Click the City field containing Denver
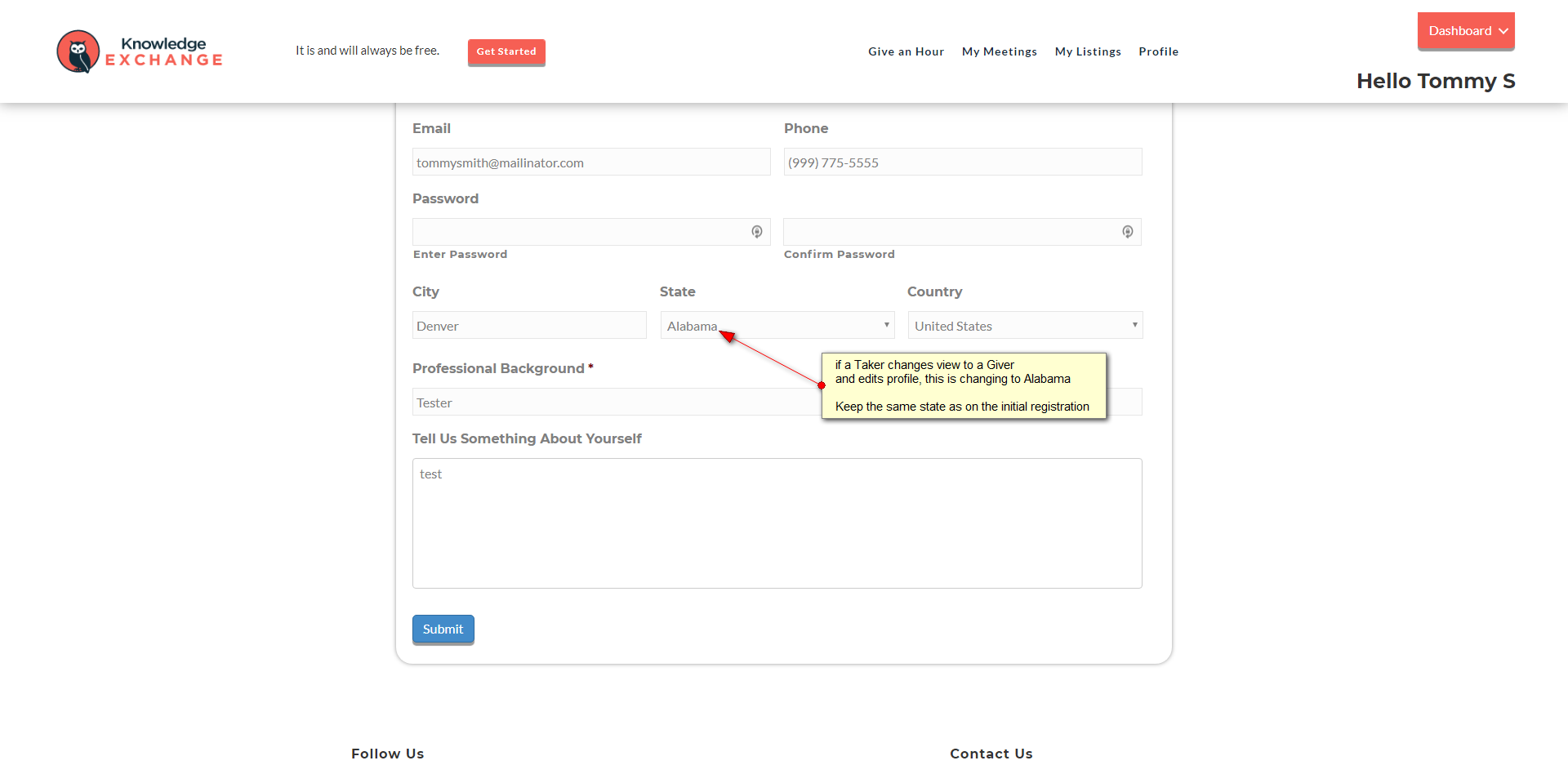 click(528, 326)
